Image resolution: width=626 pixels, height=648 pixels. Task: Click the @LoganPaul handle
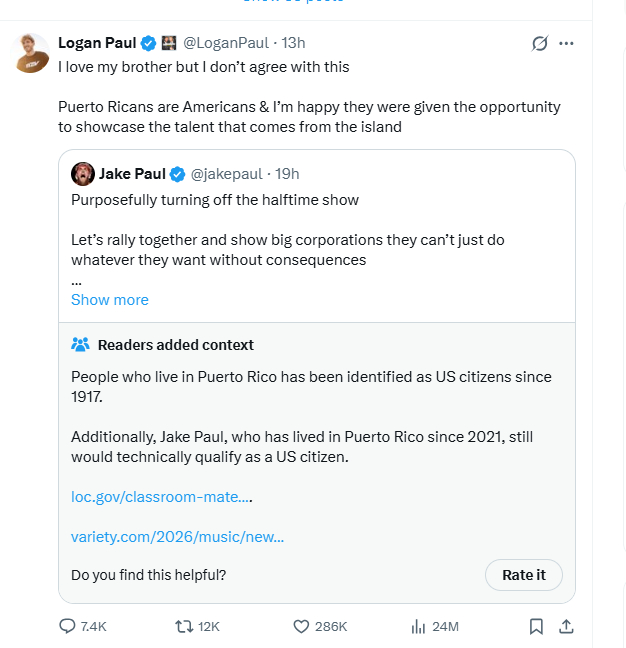click(225, 43)
